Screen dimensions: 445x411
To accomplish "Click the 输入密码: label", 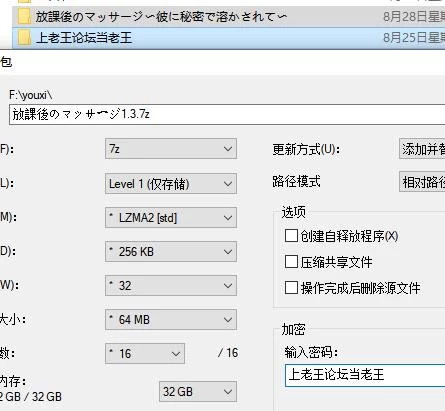I will tap(311, 352).
